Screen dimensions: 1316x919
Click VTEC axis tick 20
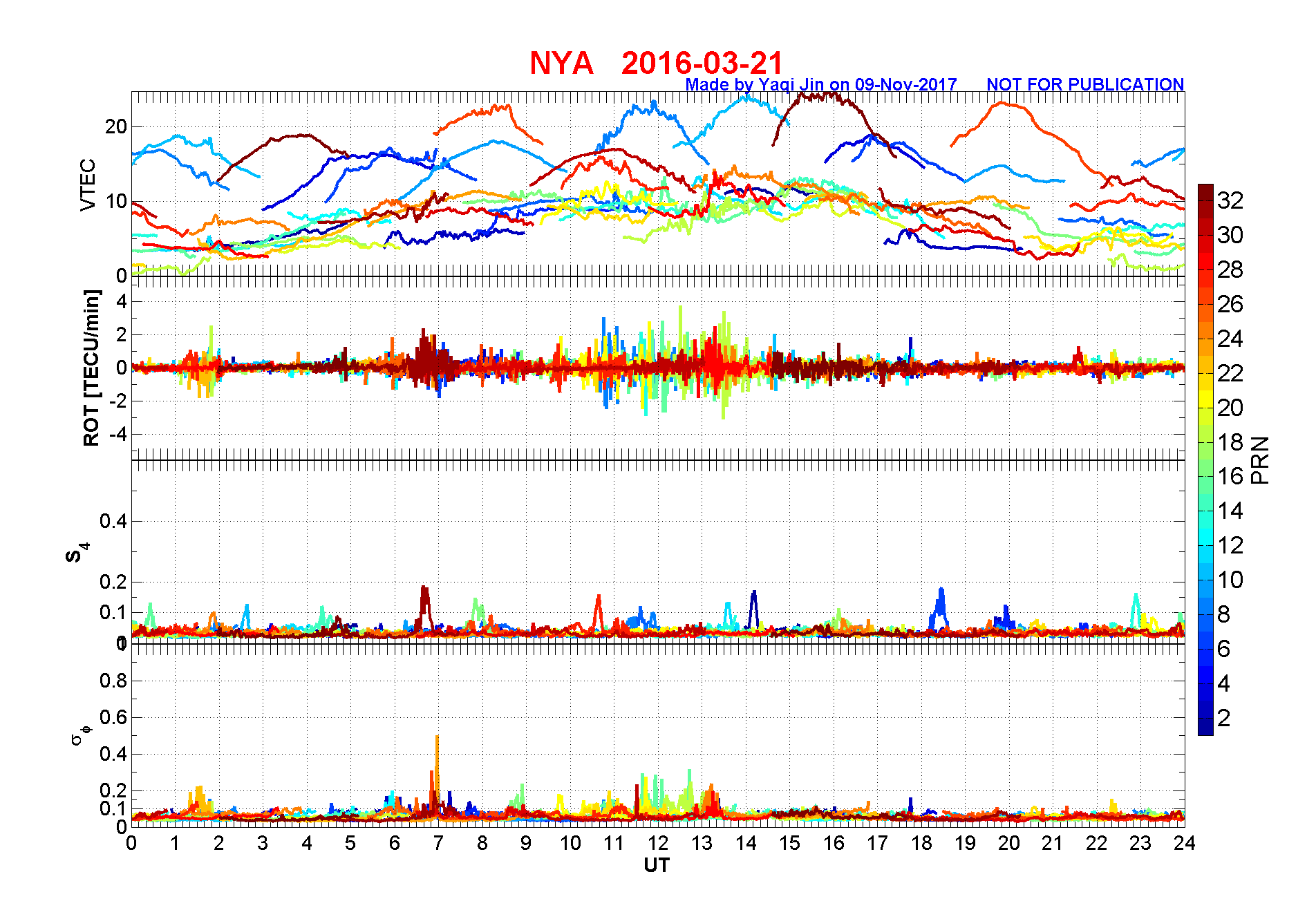coord(116,126)
